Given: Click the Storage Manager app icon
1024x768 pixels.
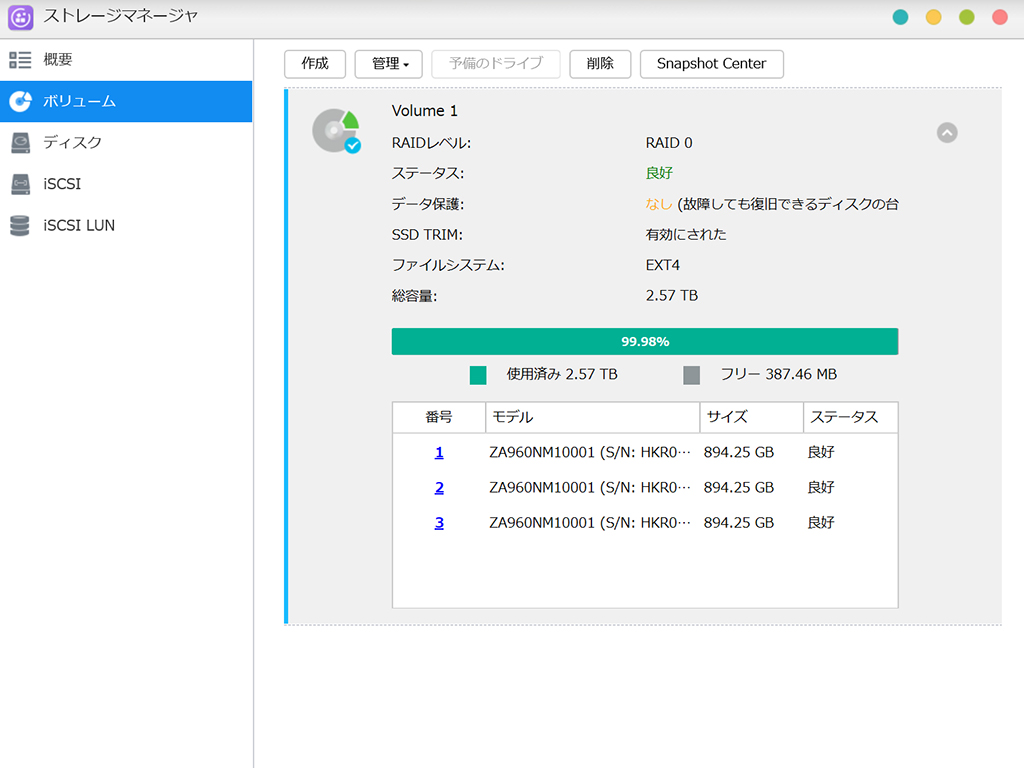Looking at the screenshot, I should 20,18.
